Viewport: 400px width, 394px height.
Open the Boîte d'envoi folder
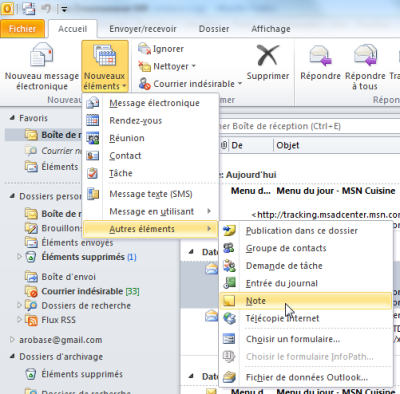60,277
